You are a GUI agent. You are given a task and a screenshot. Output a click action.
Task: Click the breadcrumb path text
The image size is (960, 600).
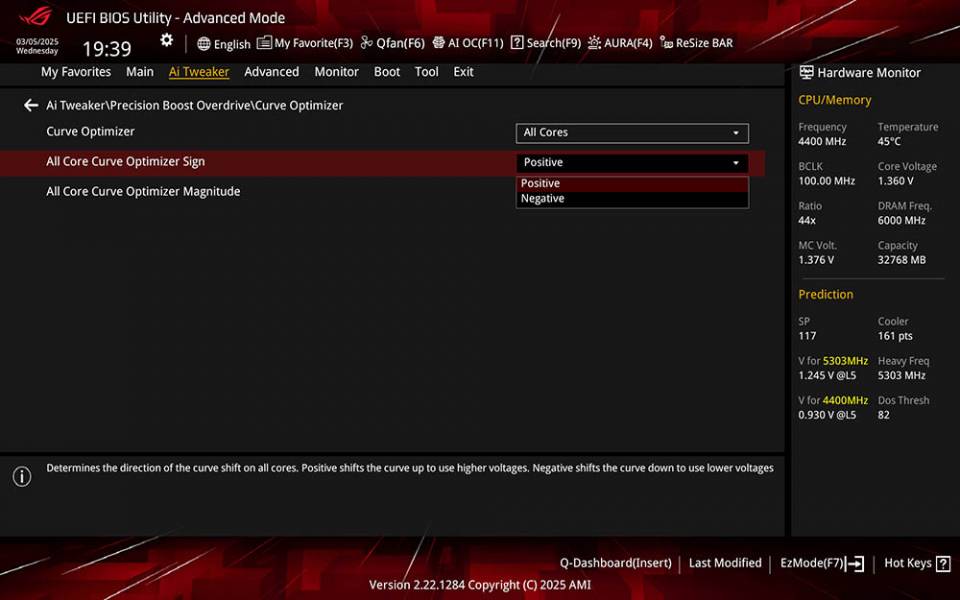pos(195,105)
